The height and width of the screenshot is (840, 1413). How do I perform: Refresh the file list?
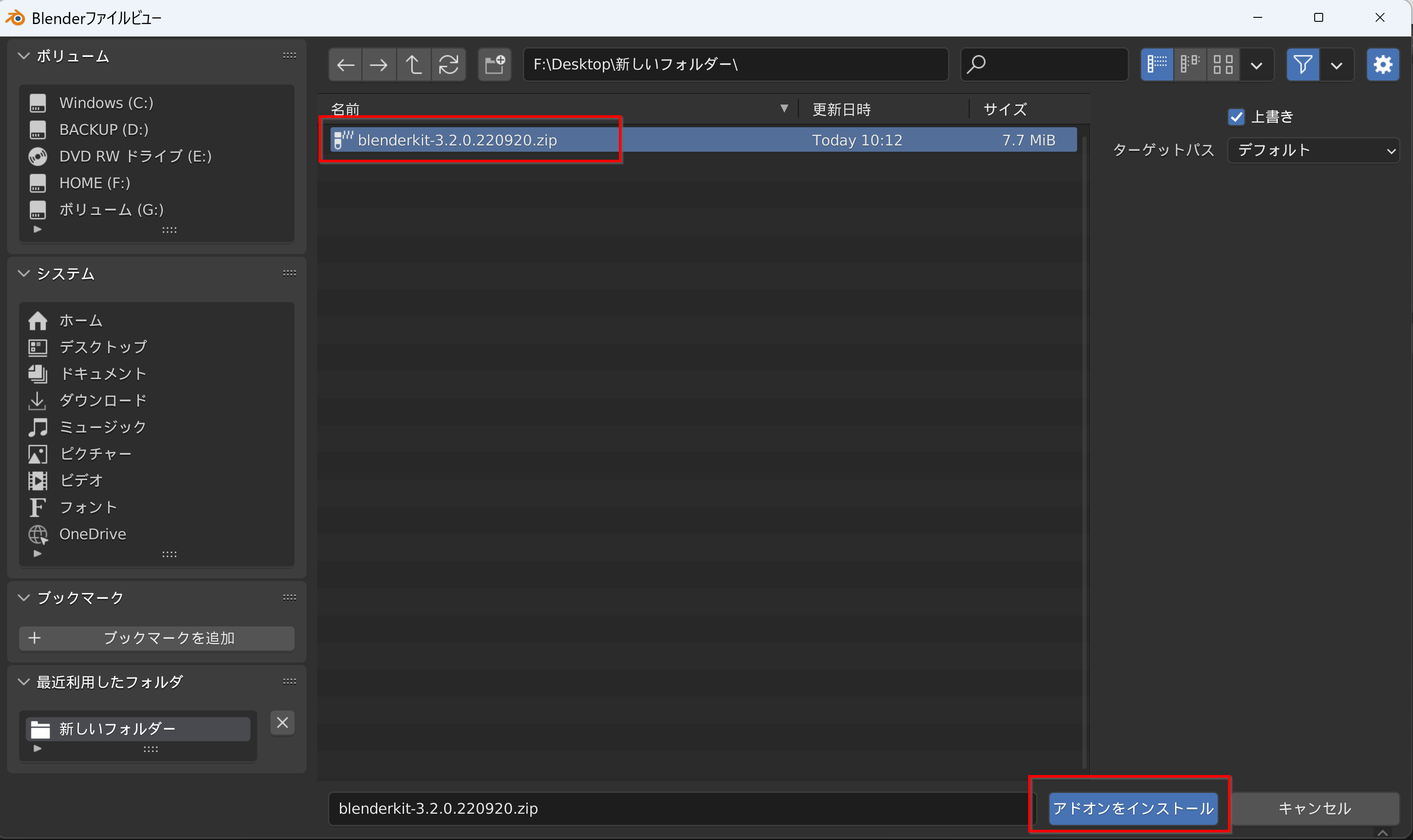(449, 65)
